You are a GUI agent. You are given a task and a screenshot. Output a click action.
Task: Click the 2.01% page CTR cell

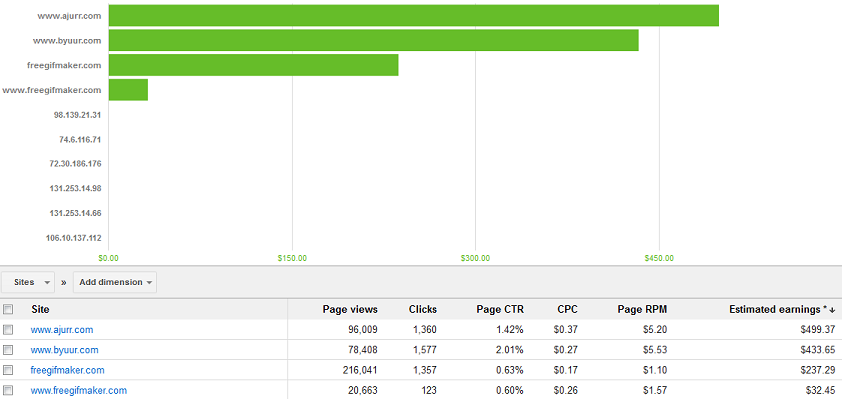coord(510,350)
